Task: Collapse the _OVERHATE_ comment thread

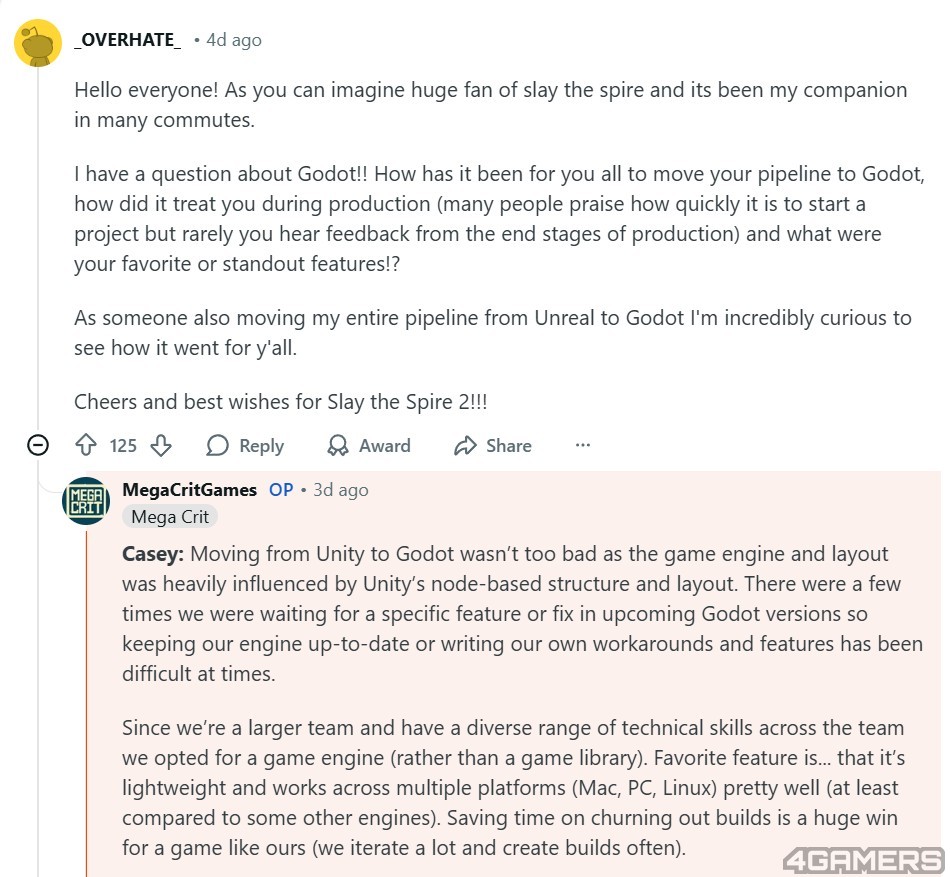Action: [38, 446]
